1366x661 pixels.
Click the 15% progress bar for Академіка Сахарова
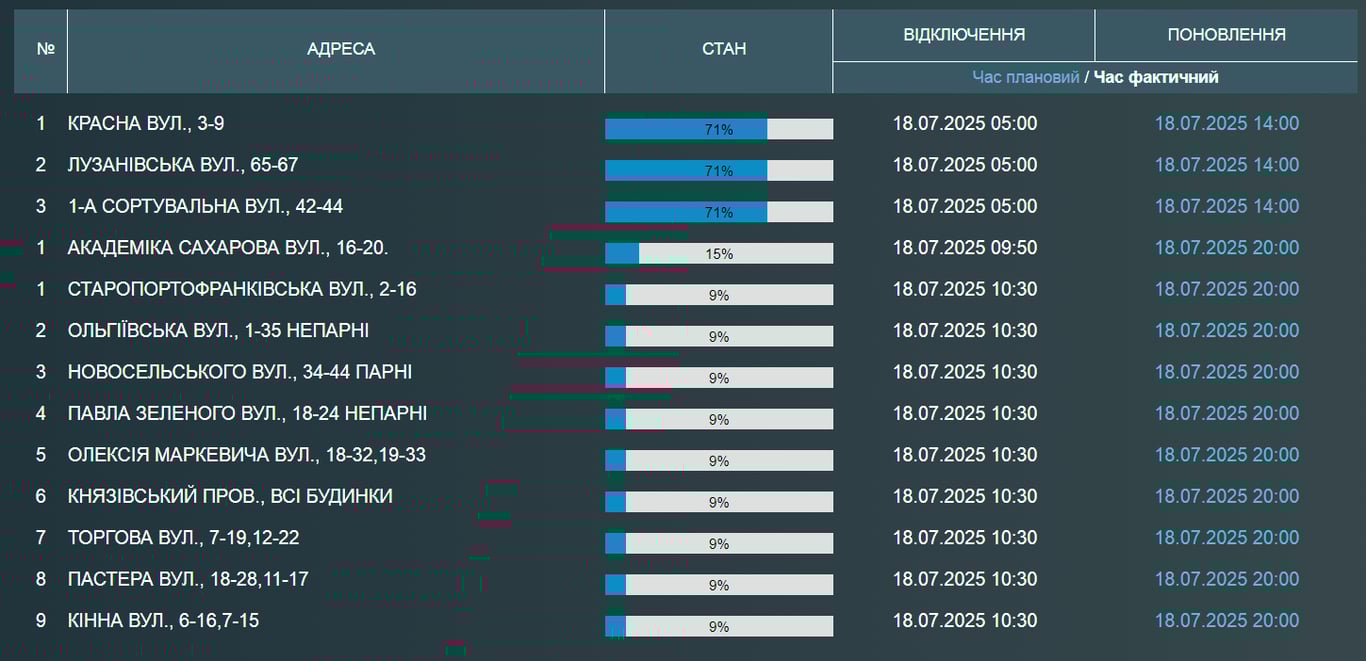tap(718, 254)
